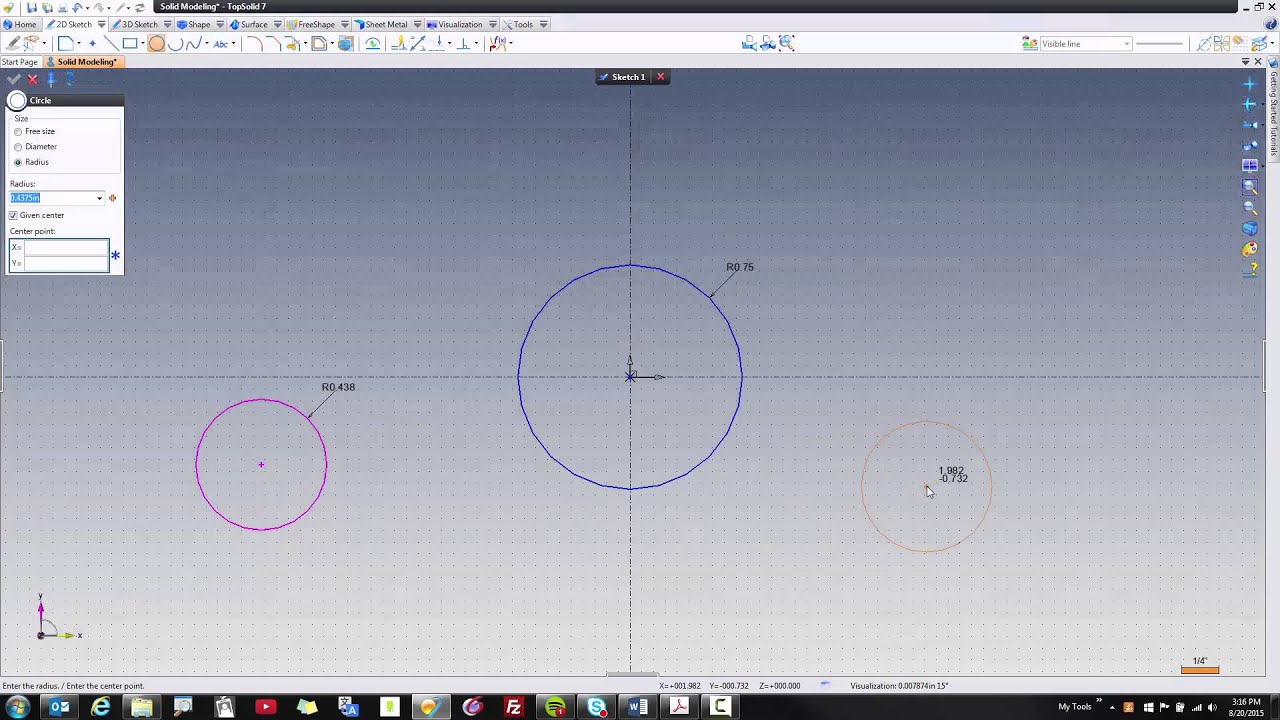Open My Tools in the taskbar
This screenshot has width=1280, height=720.
[1075, 707]
